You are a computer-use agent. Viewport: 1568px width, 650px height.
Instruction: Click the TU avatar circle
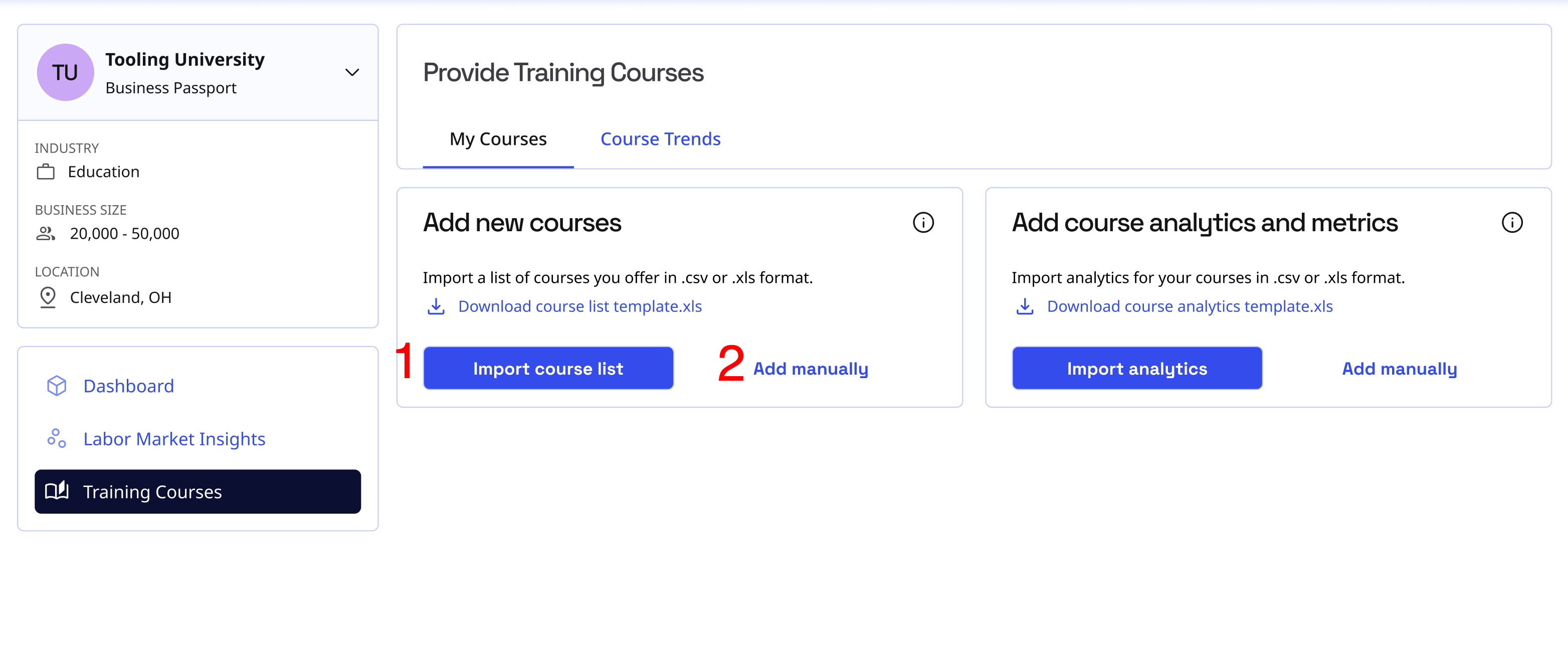point(65,73)
